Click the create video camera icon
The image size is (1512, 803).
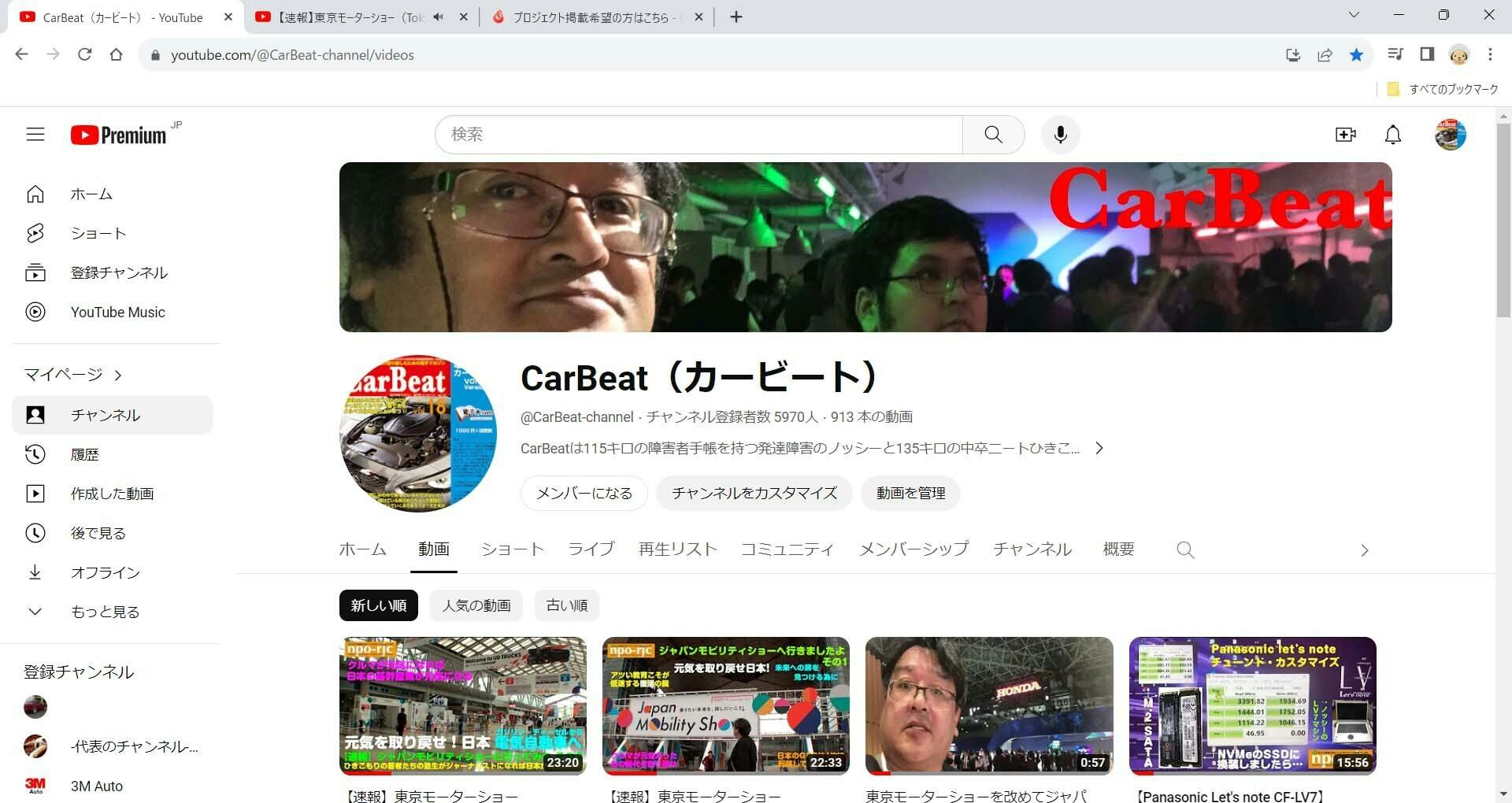tap(1345, 135)
